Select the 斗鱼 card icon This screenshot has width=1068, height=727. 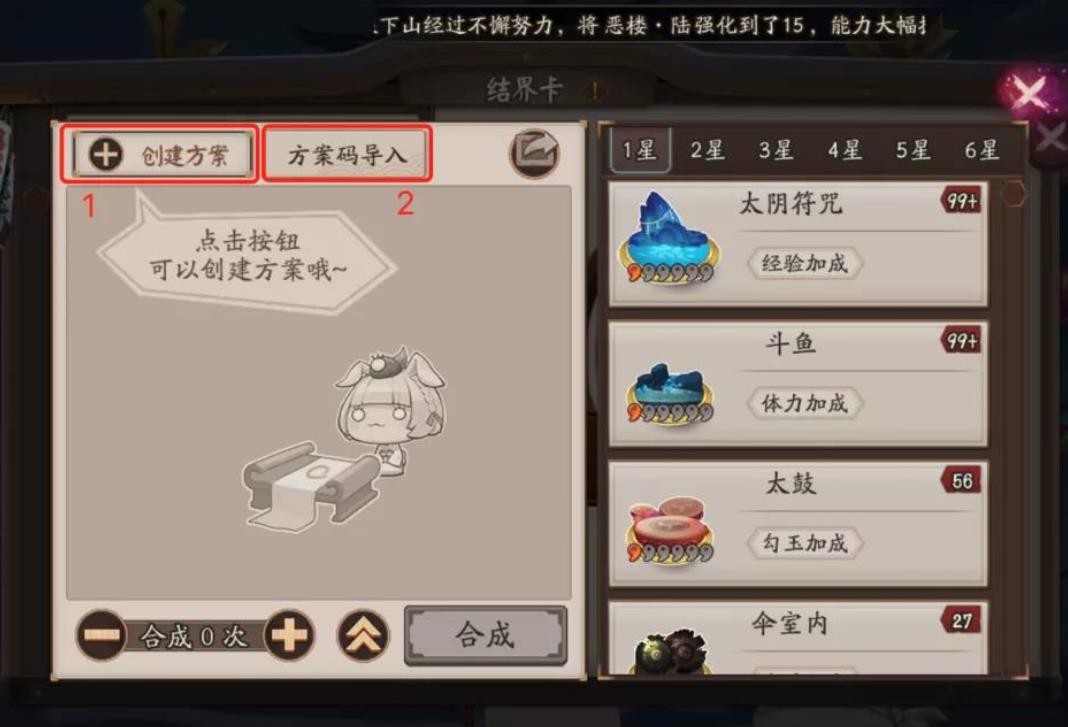point(670,393)
